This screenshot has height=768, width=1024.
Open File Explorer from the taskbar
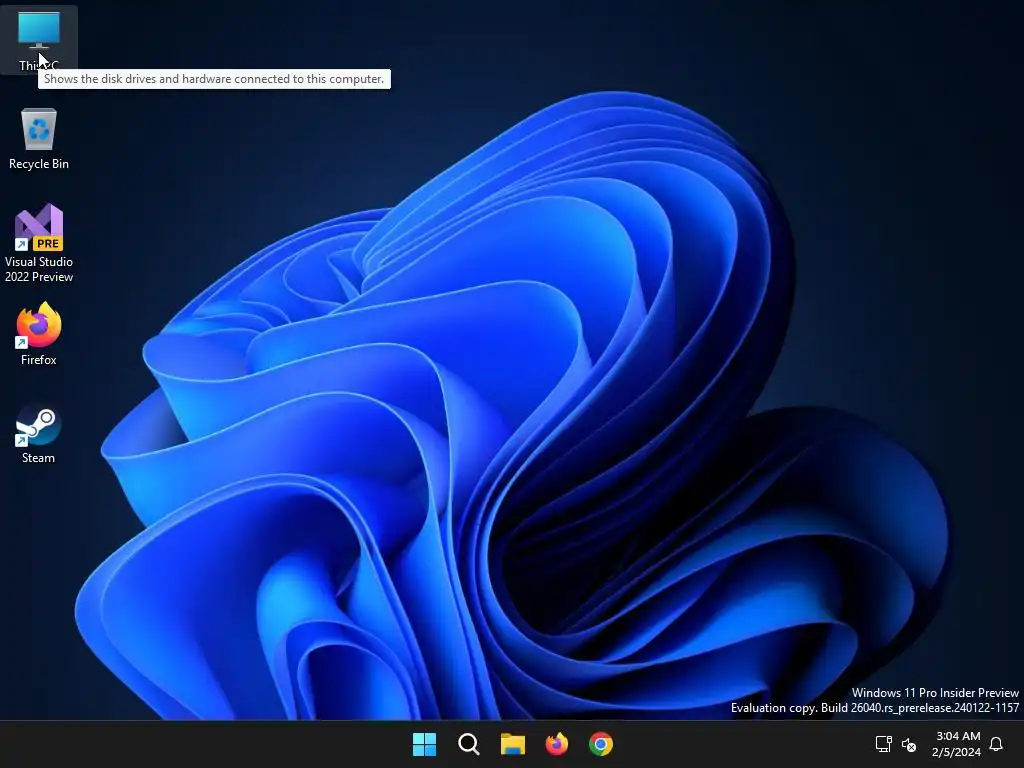[513, 744]
